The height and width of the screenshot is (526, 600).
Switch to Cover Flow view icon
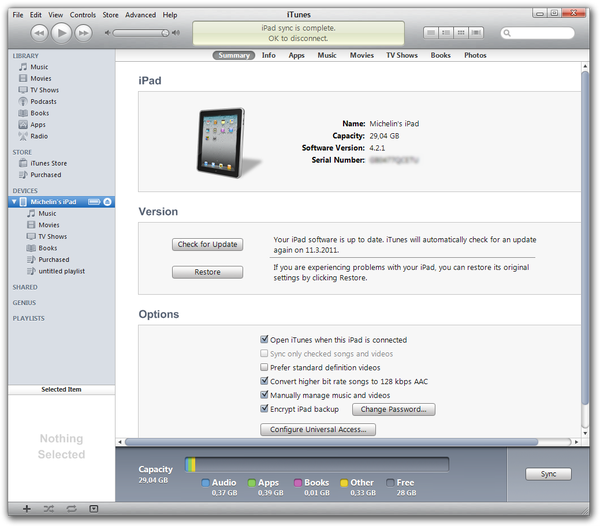point(476,33)
